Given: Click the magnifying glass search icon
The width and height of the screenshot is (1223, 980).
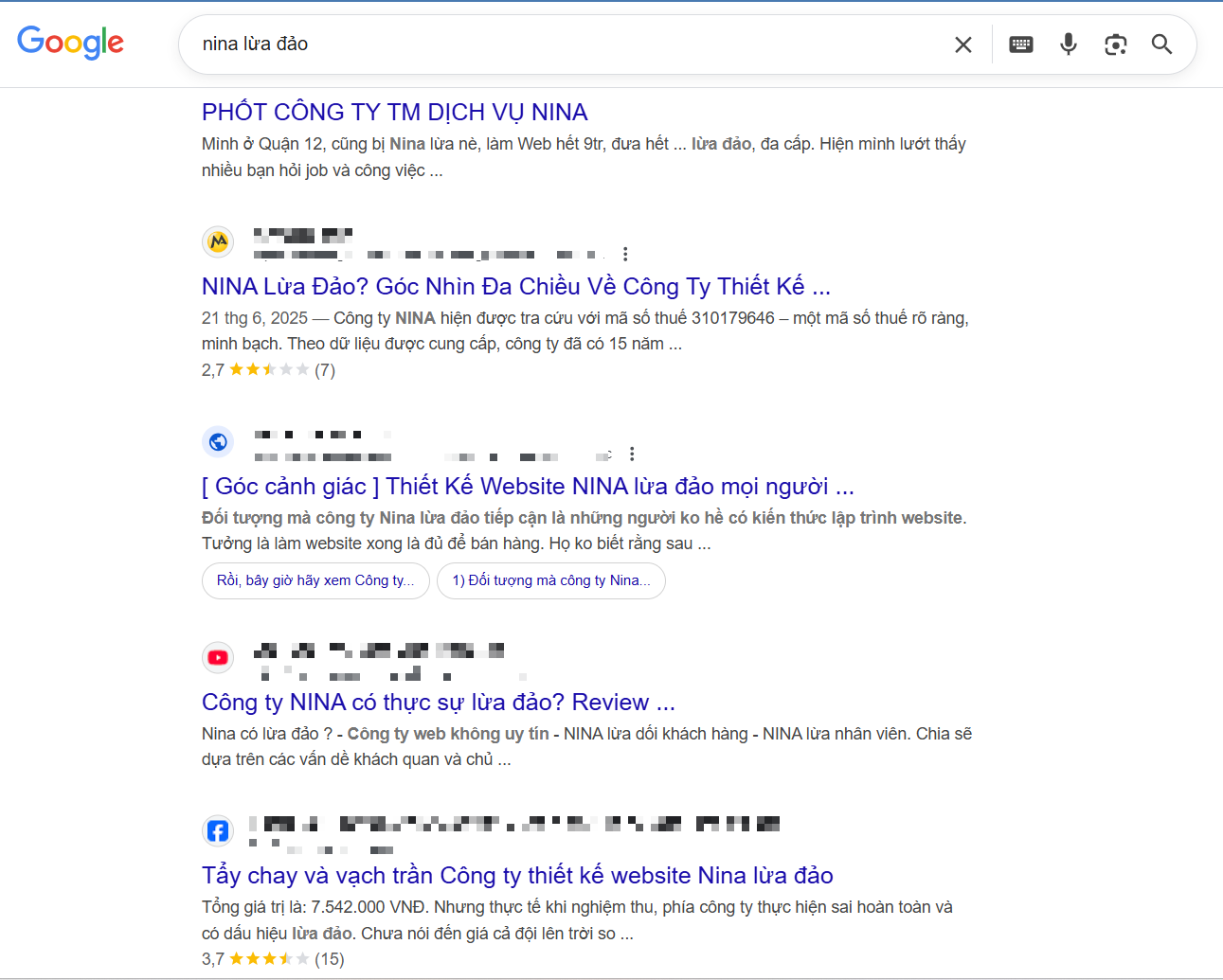Looking at the screenshot, I should pos(1161,44).
